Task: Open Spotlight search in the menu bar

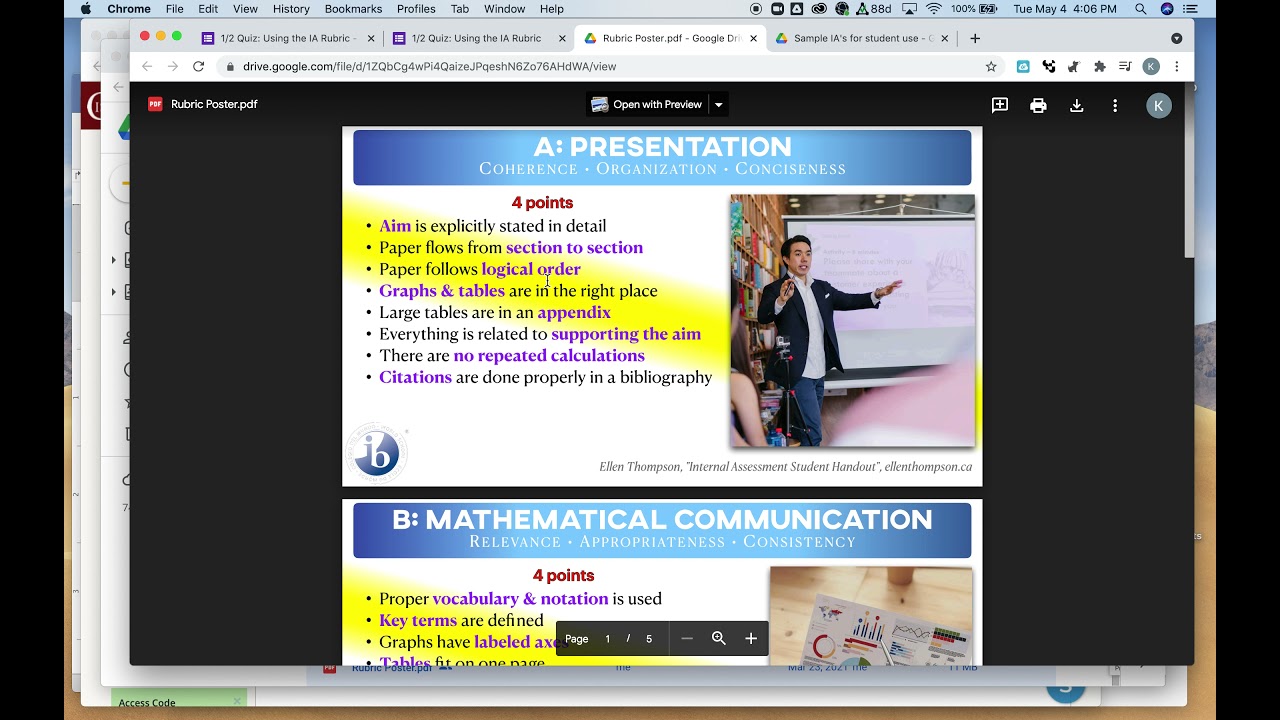Action: 1141,9
